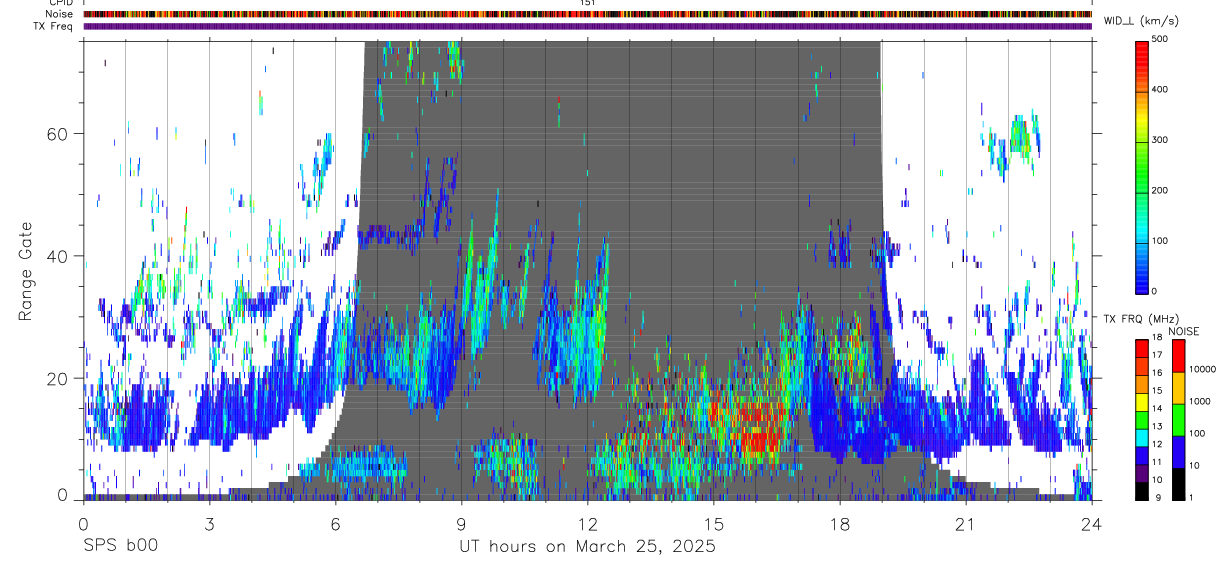1228x567 pixels.
Task: Click the blue bottom of the width colorbar
Action: [x=1142, y=275]
